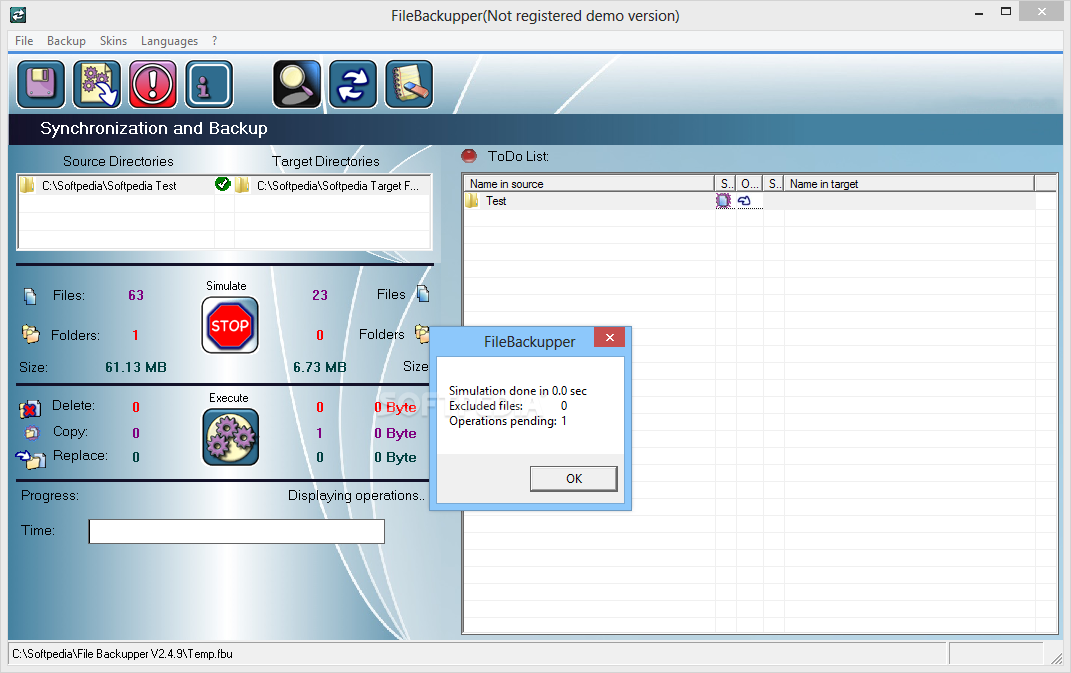This screenshot has height=673, width=1071.
Task: Click the Copy operation icon
Action: pyautogui.click(x=31, y=432)
